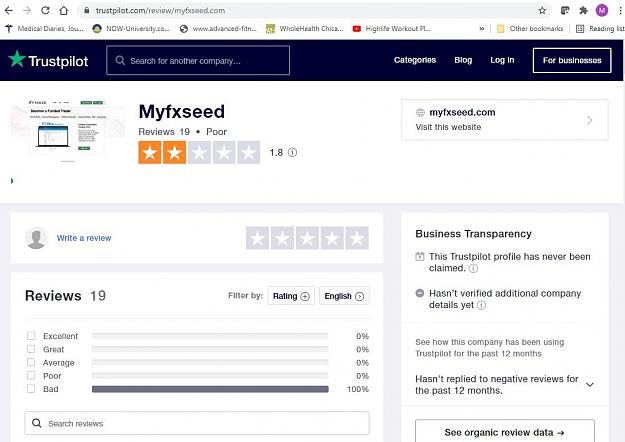The height and width of the screenshot is (442, 625).
Task: Click the Bad 100% rating bar
Action: pyautogui.click(x=210, y=389)
